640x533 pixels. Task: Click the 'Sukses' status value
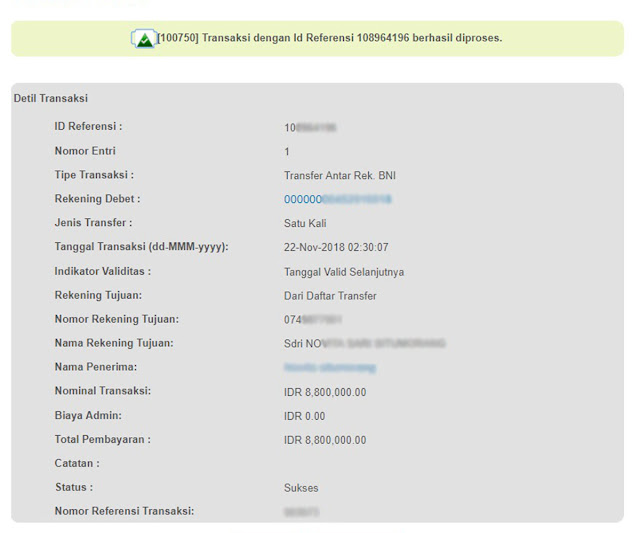(301, 488)
